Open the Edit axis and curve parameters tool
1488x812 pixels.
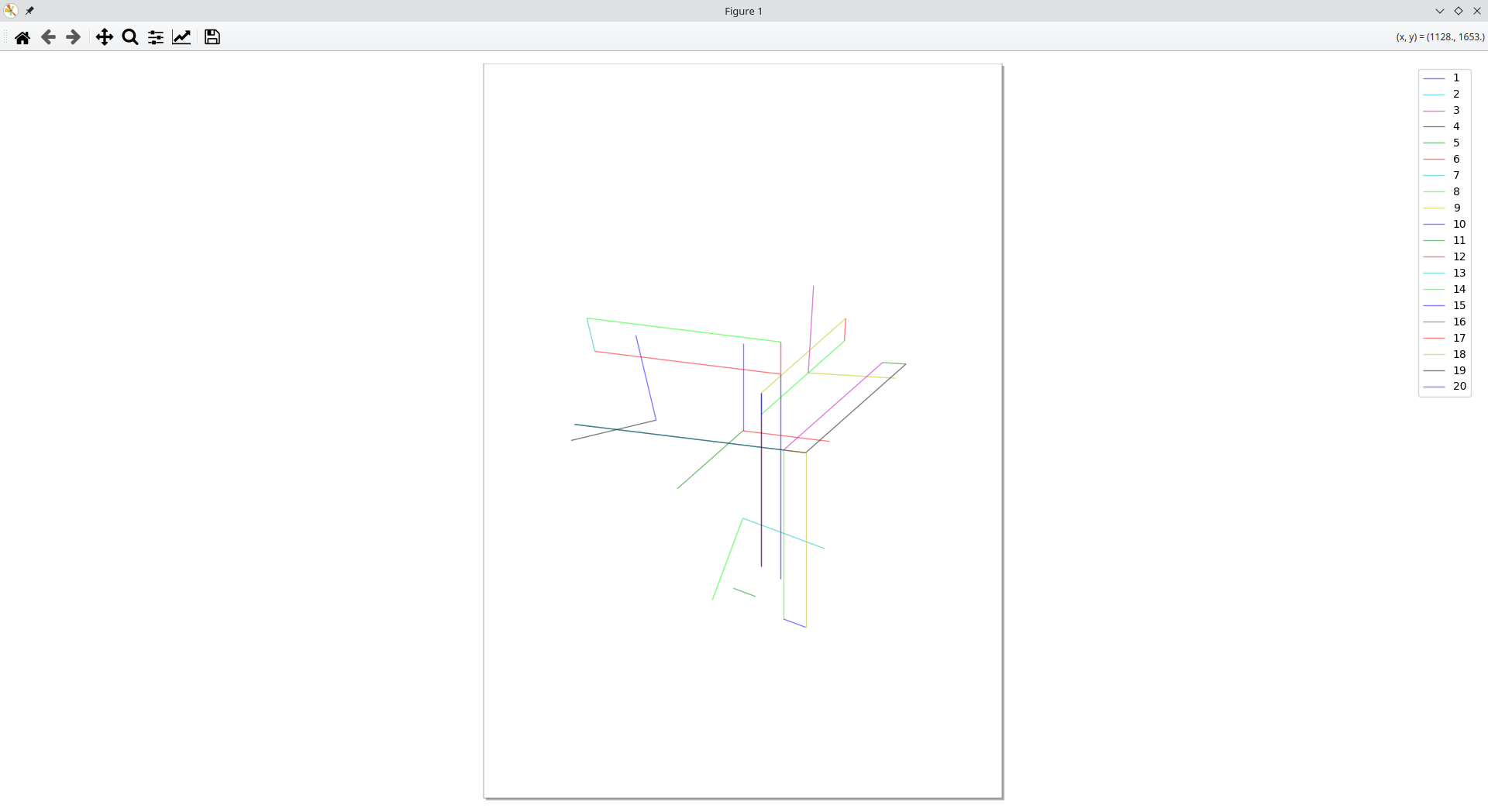[x=181, y=37]
